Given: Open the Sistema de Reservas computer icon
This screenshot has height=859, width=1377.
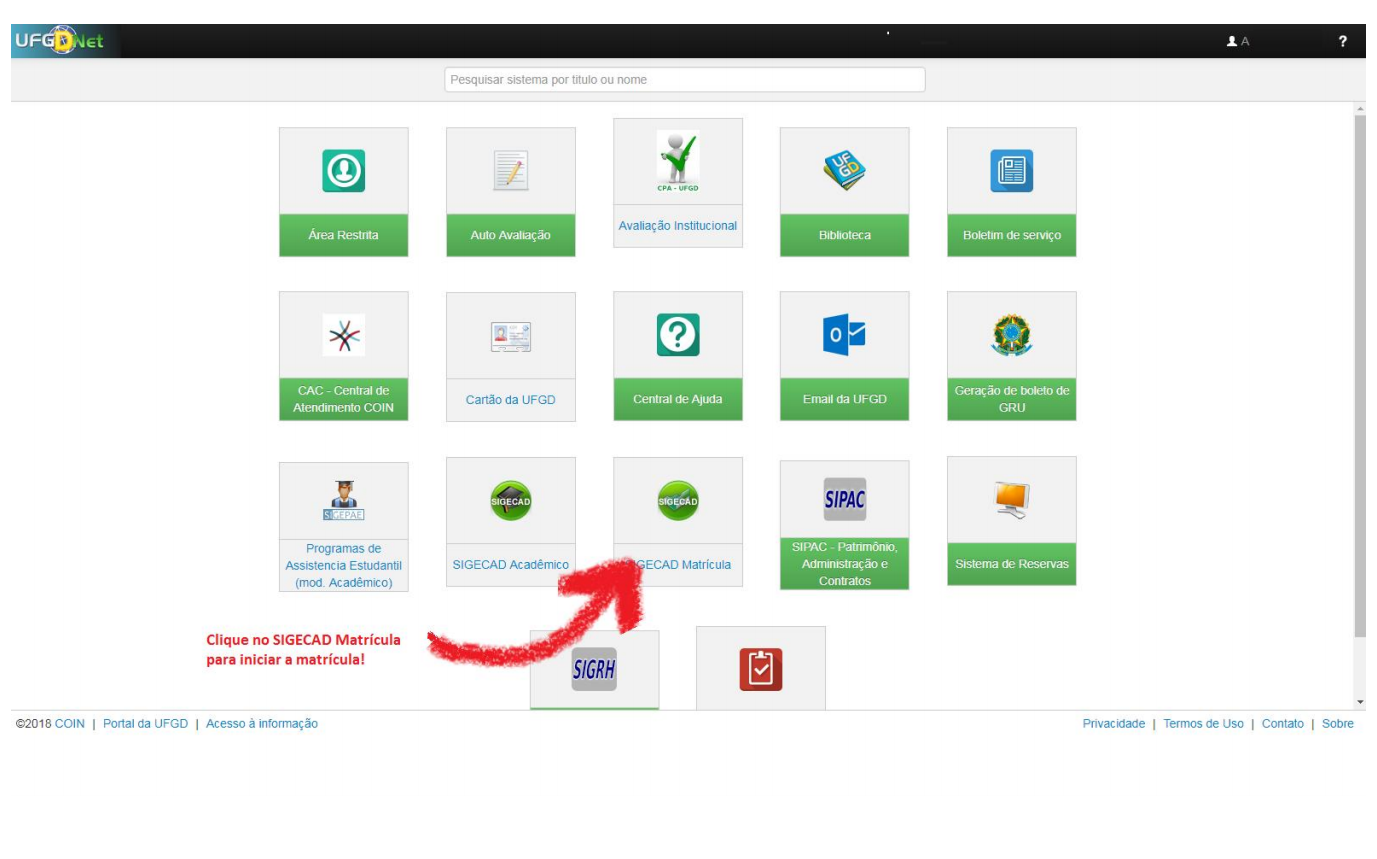Looking at the screenshot, I should pos(1011,499).
